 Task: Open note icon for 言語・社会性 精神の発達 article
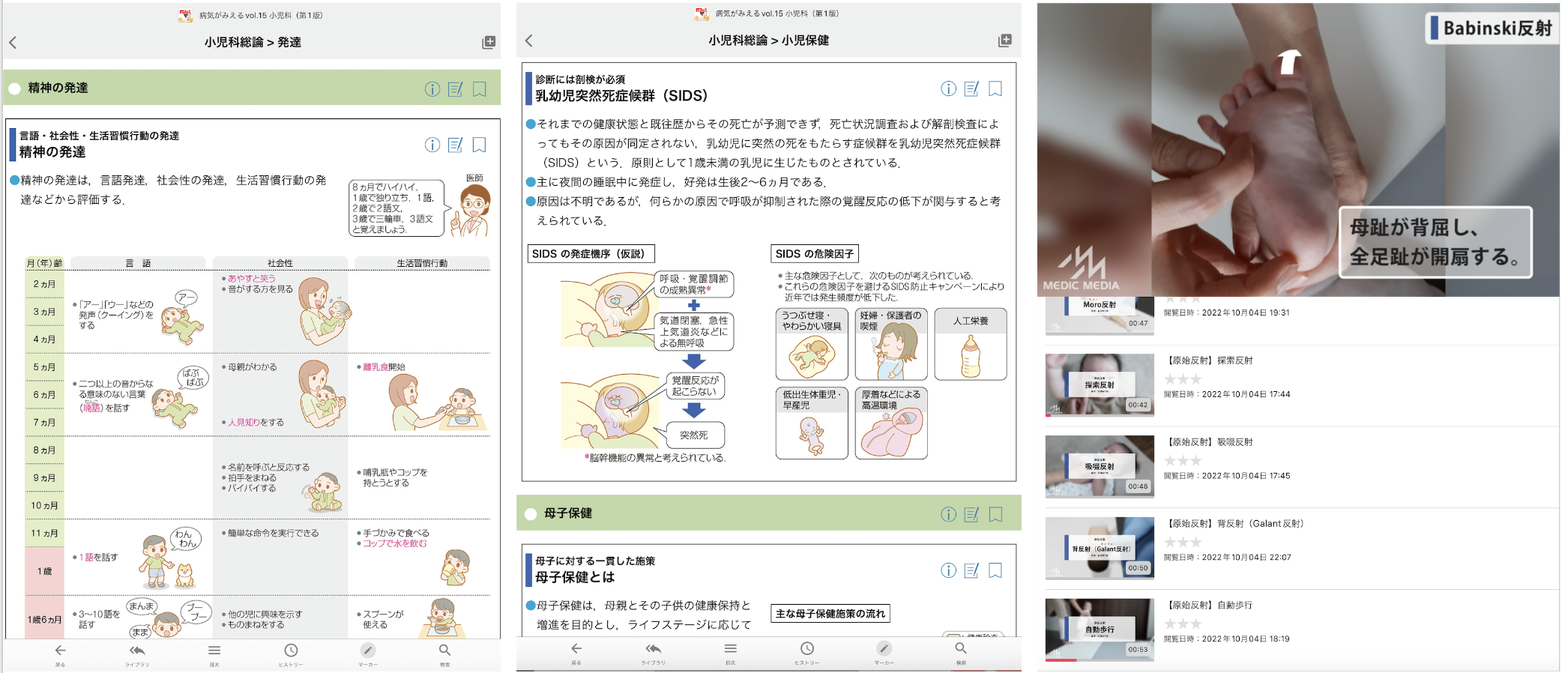pos(456,145)
